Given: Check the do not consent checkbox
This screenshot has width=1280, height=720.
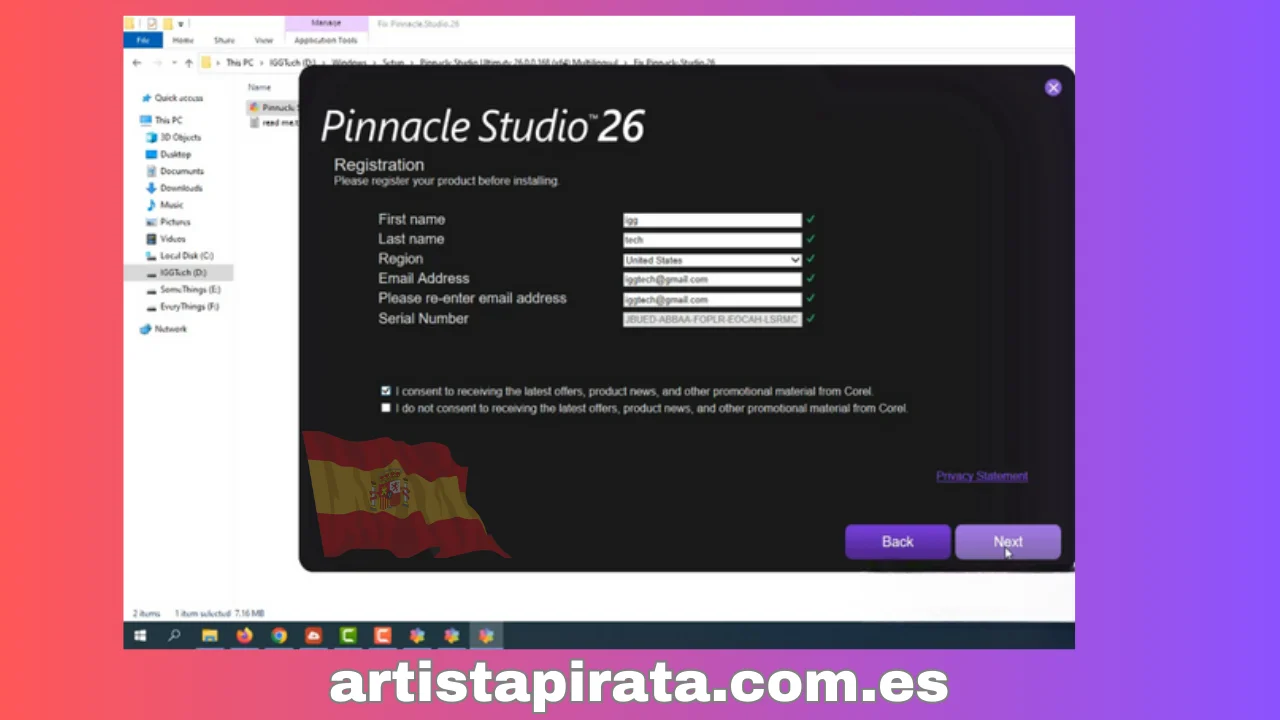Looking at the screenshot, I should click(x=386, y=408).
